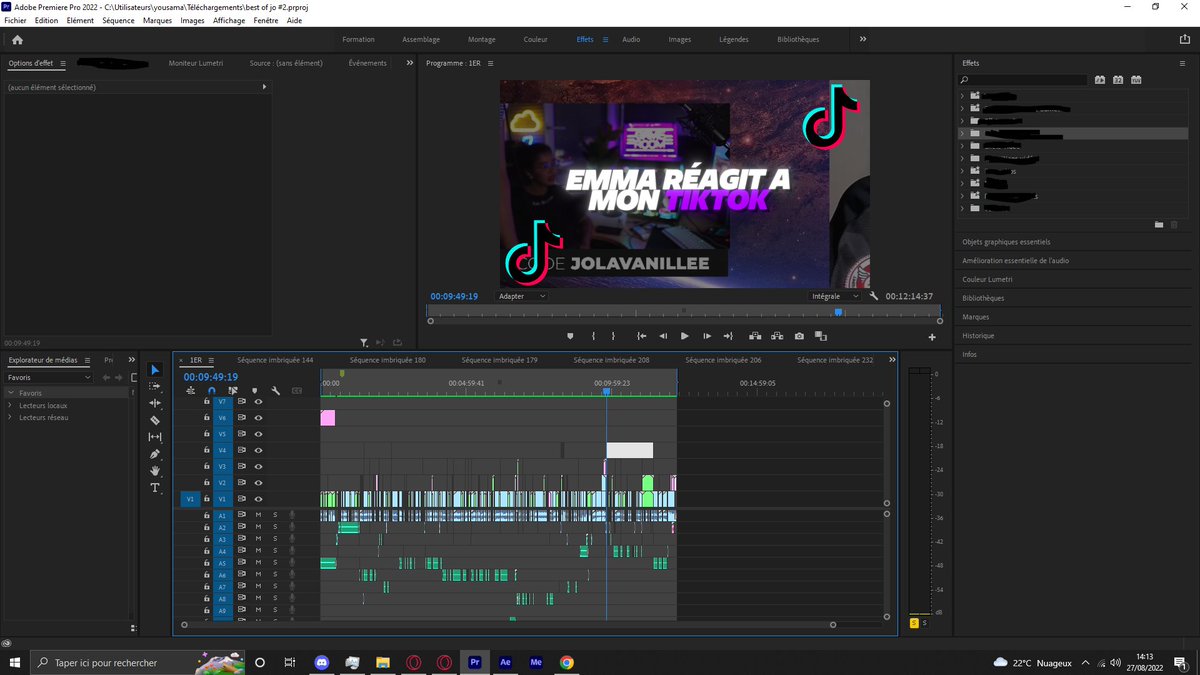Screen dimensions: 1200x675
Task: Mute audio track A1
Action: [258, 515]
